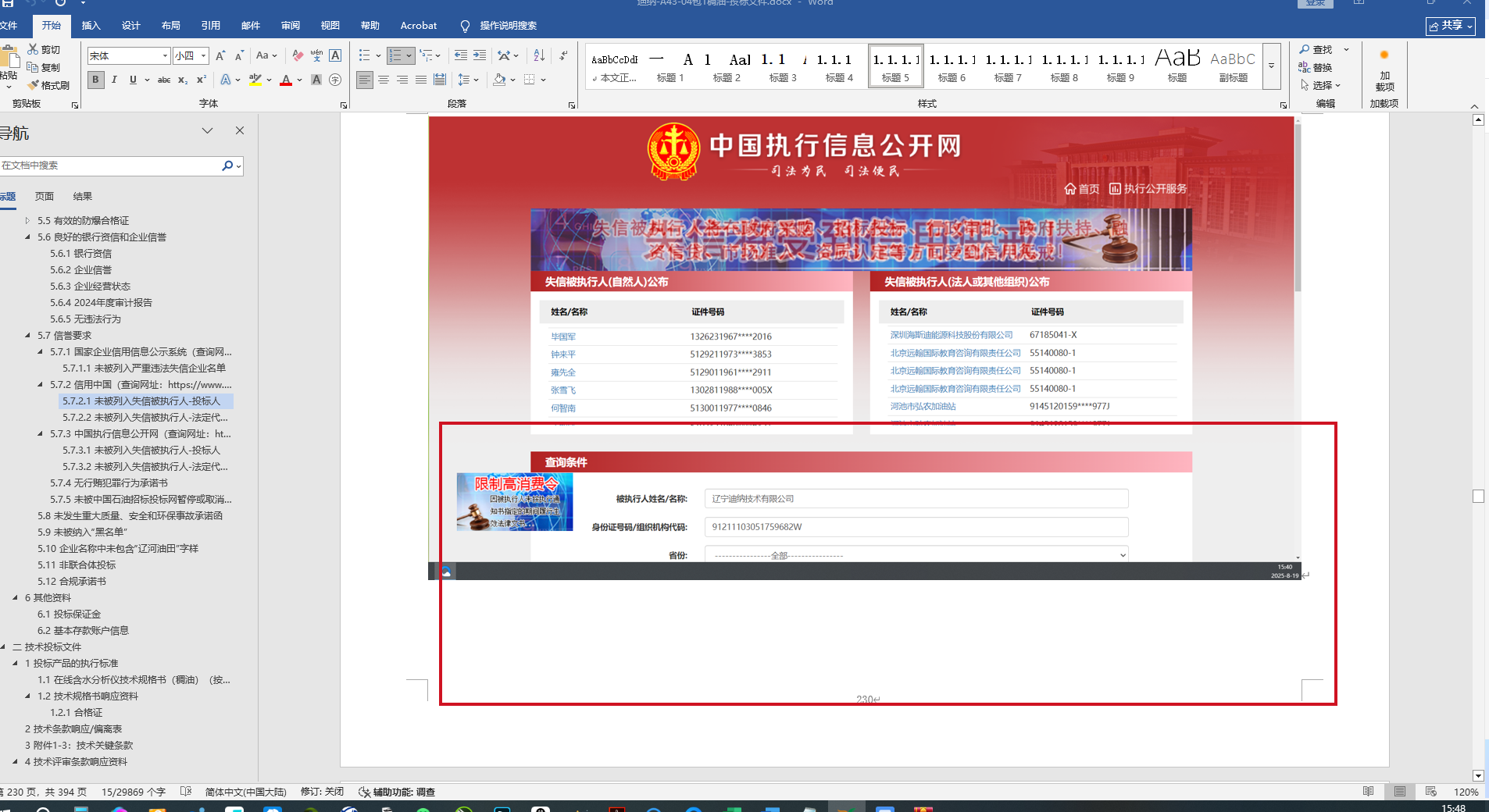Screen dimensions: 1489x812
Task: Apply the 标题 1 heading style
Action: [x=670, y=66]
